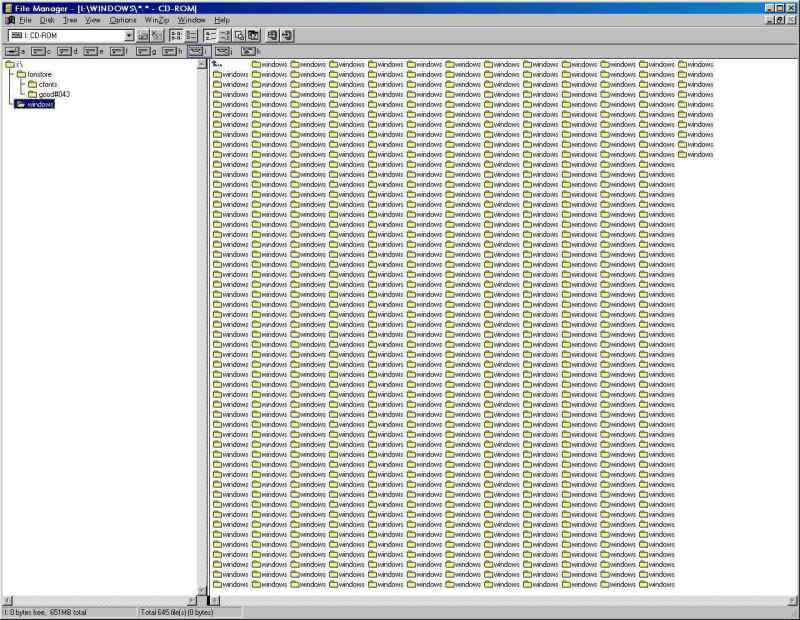This screenshot has width=800, height=620.
Task: Switch to all file details view icon
Action: click(191, 35)
